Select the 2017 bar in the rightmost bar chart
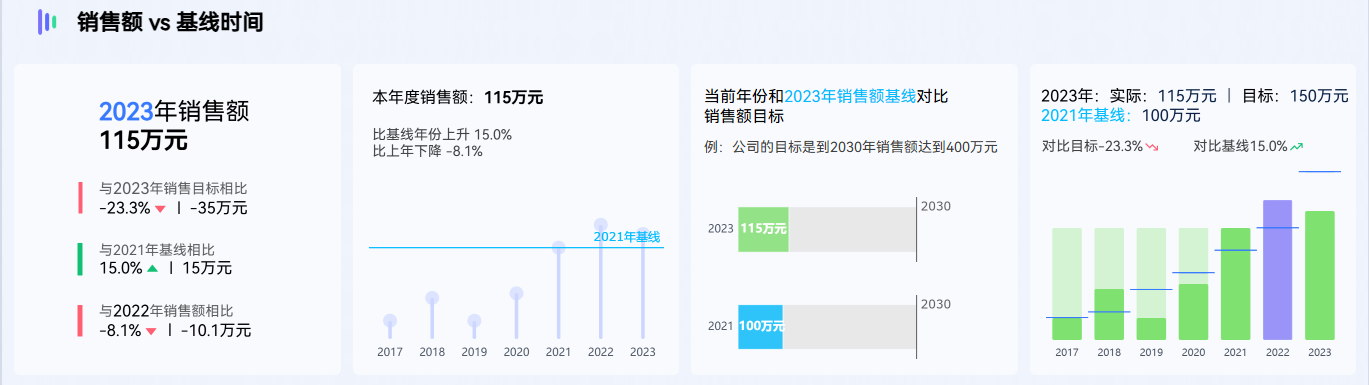 1067,329
